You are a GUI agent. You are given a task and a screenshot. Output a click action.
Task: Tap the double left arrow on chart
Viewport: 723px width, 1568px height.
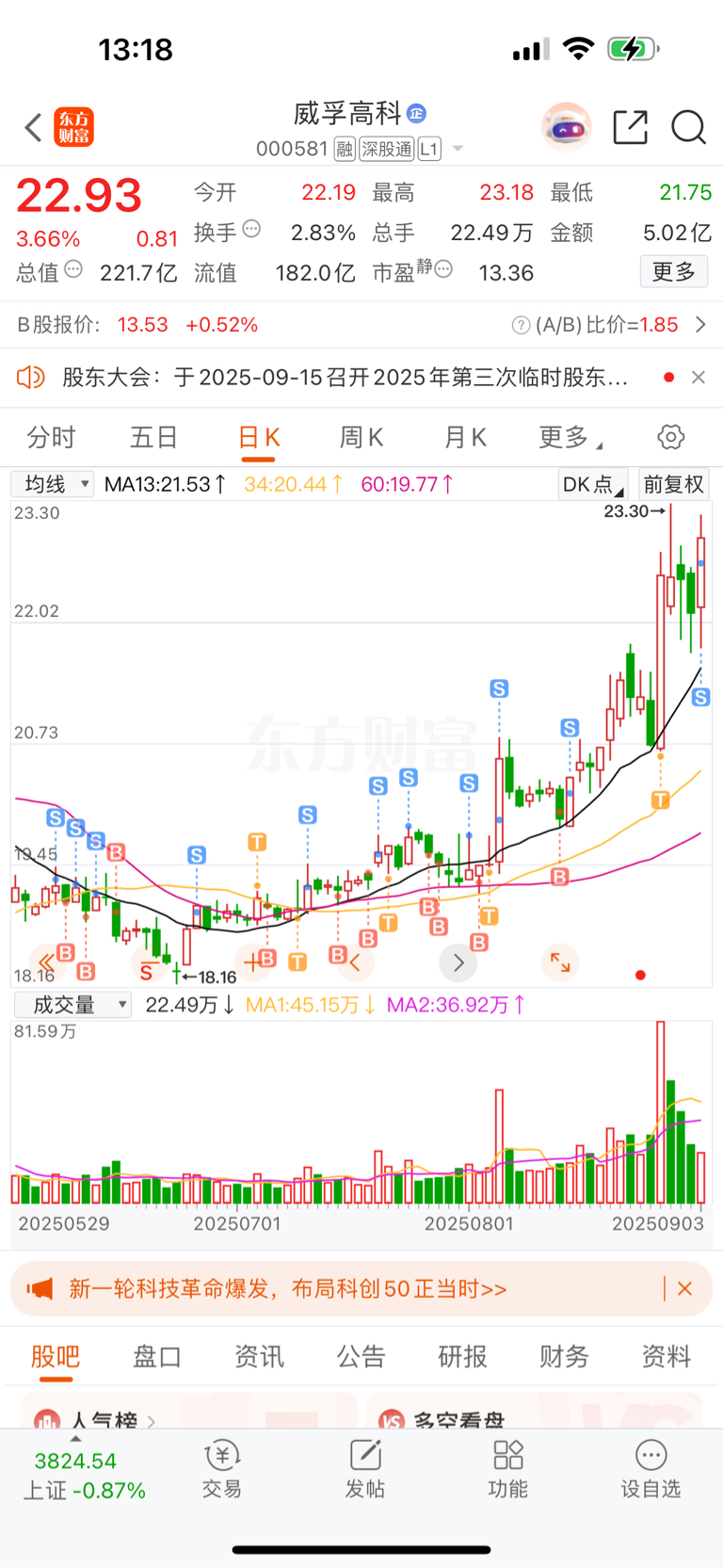pyautogui.click(x=46, y=962)
